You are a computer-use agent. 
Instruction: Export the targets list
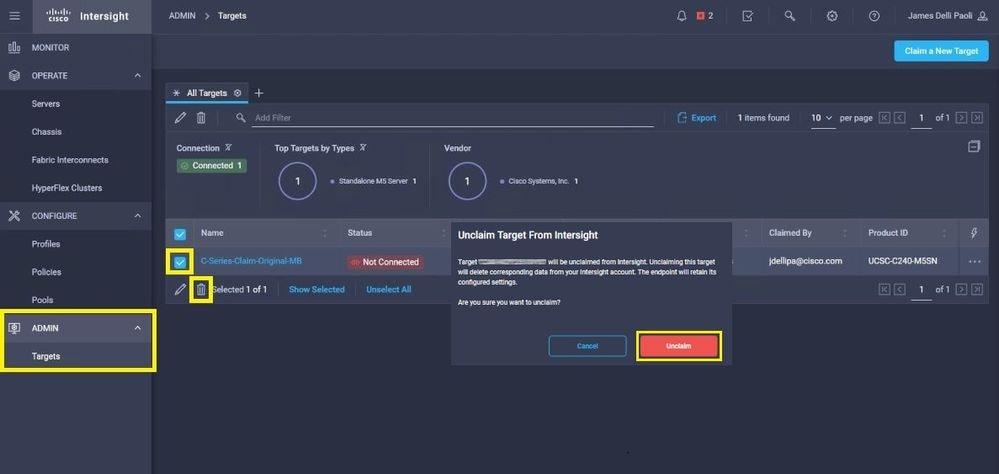click(696, 118)
